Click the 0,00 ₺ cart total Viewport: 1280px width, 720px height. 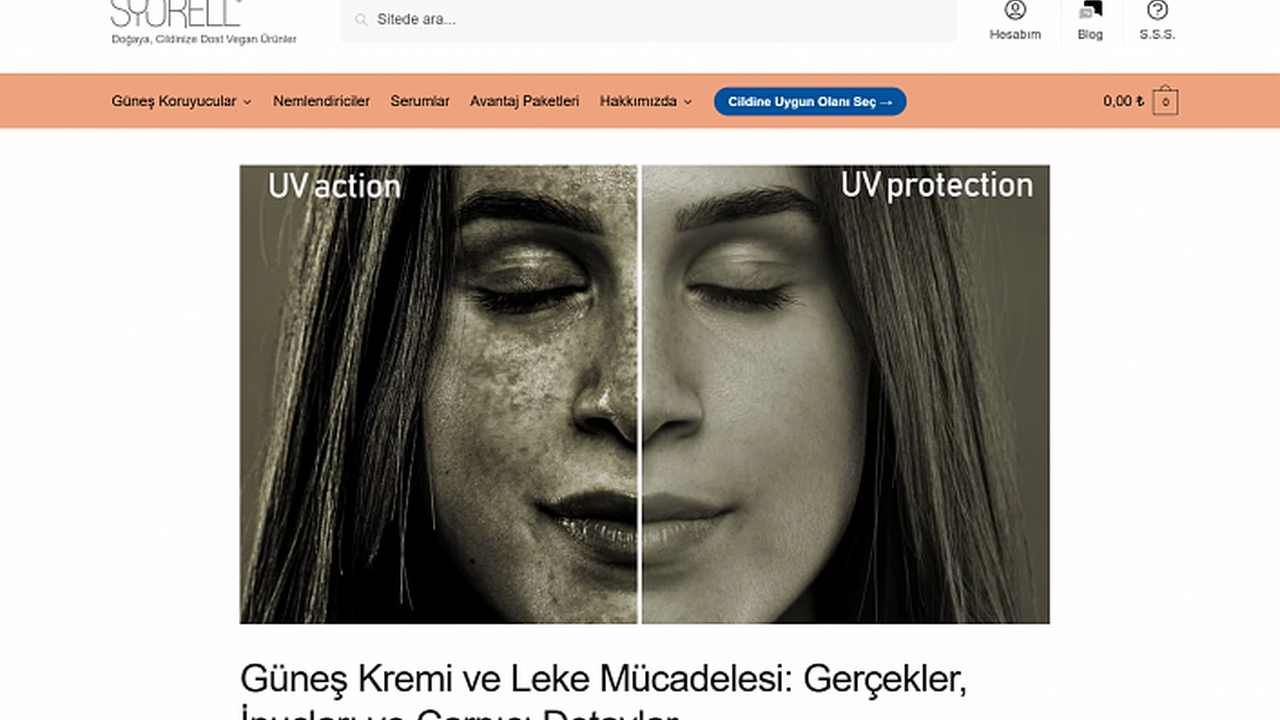(x=1124, y=101)
